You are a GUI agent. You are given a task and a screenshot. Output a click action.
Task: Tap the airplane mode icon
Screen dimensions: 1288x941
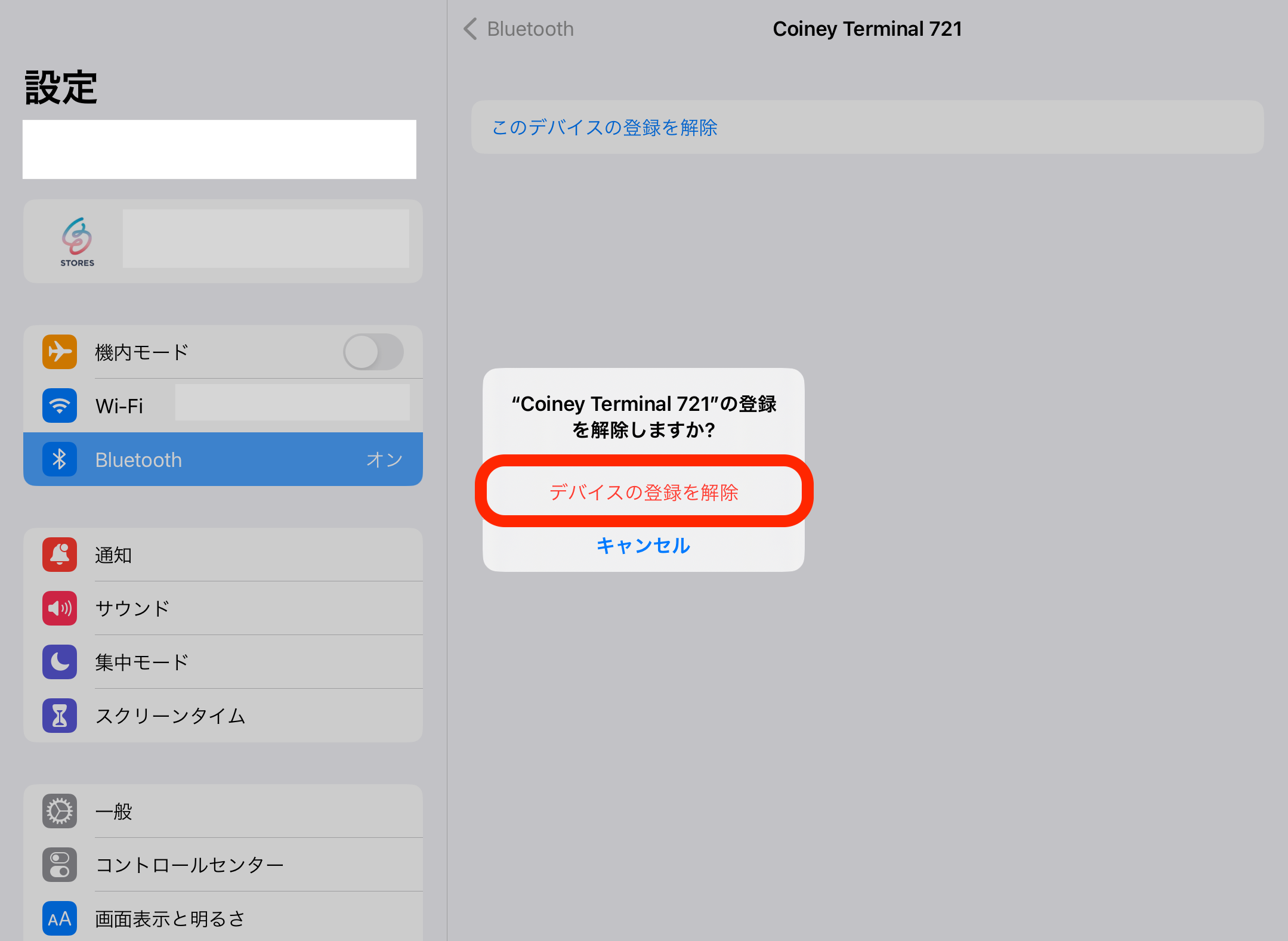60,352
